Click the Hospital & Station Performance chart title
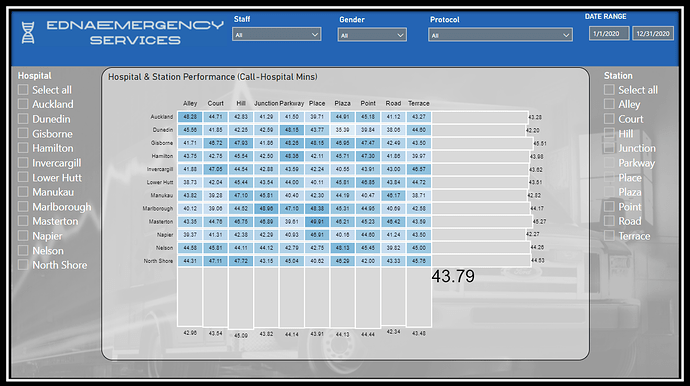This screenshot has width=690, height=386. pos(213,77)
